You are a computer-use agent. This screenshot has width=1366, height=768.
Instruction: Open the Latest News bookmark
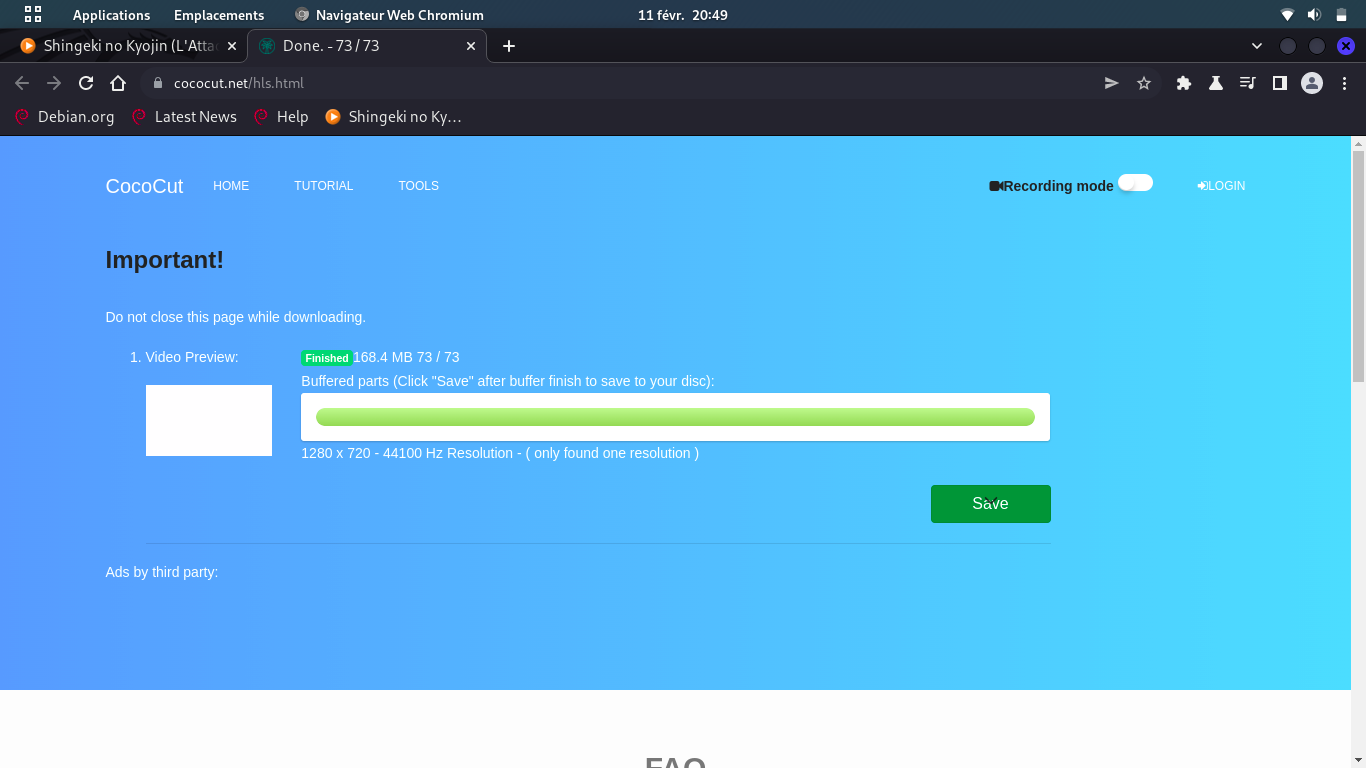185,117
